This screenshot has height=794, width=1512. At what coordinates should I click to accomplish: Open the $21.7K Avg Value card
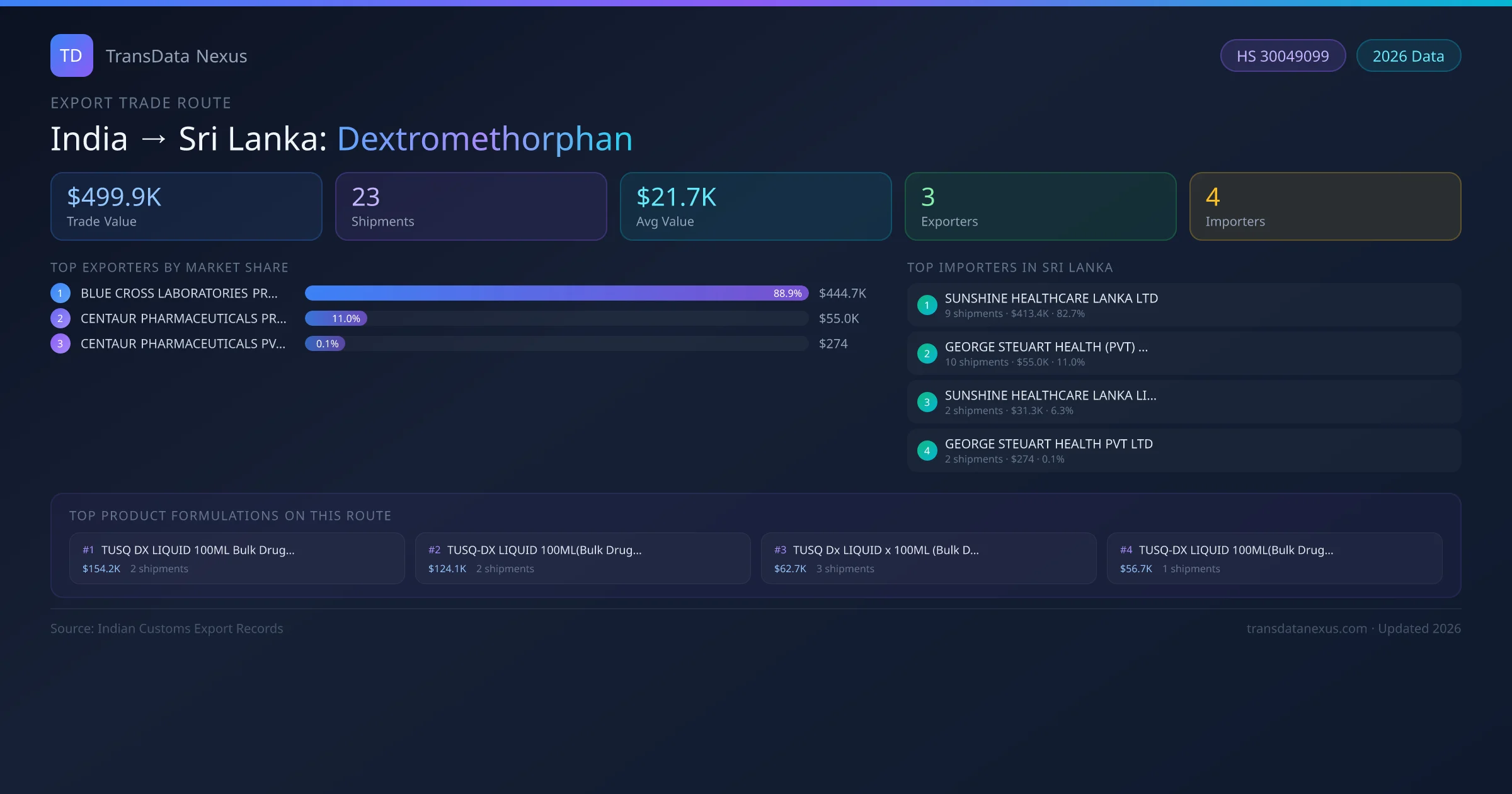coord(756,207)
